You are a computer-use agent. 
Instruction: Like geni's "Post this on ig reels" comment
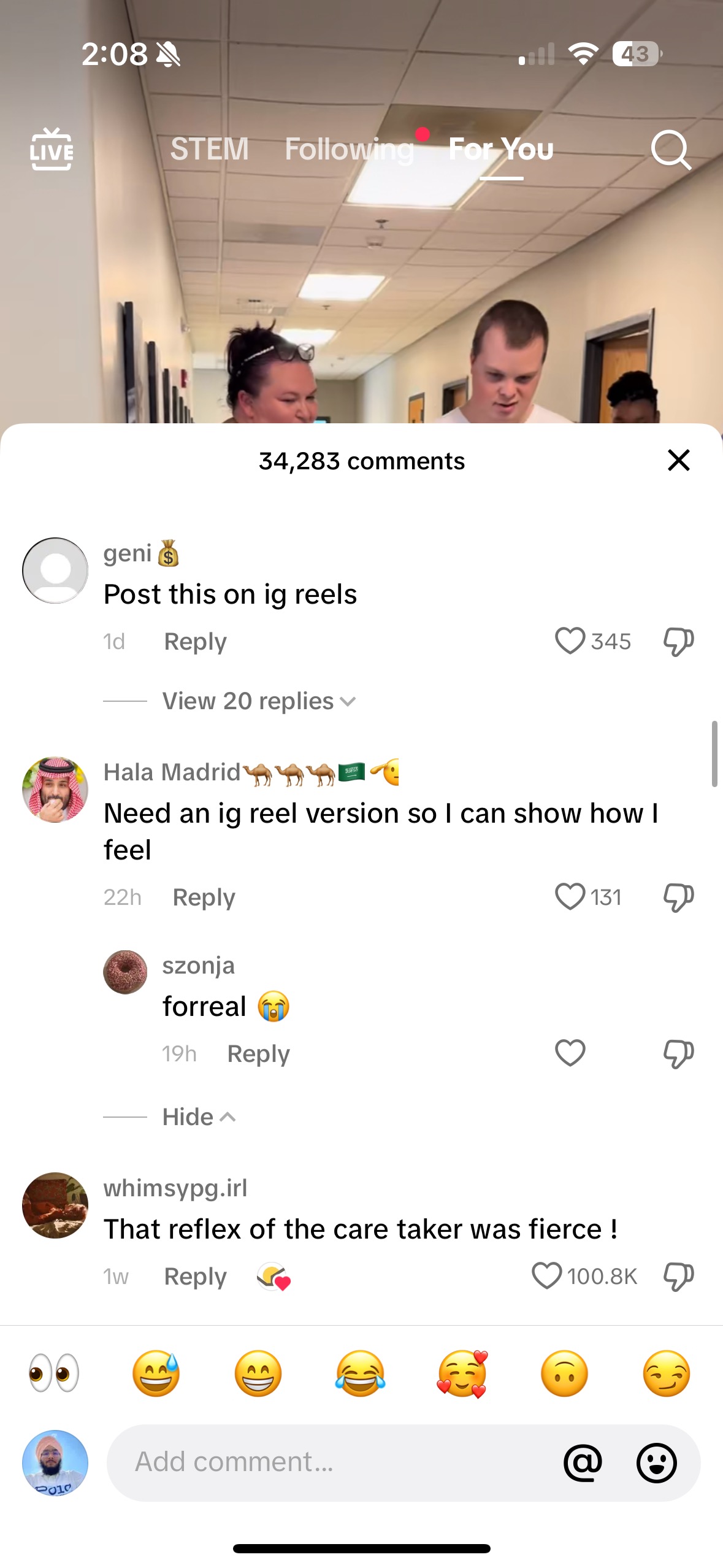[x=570, y=641]
